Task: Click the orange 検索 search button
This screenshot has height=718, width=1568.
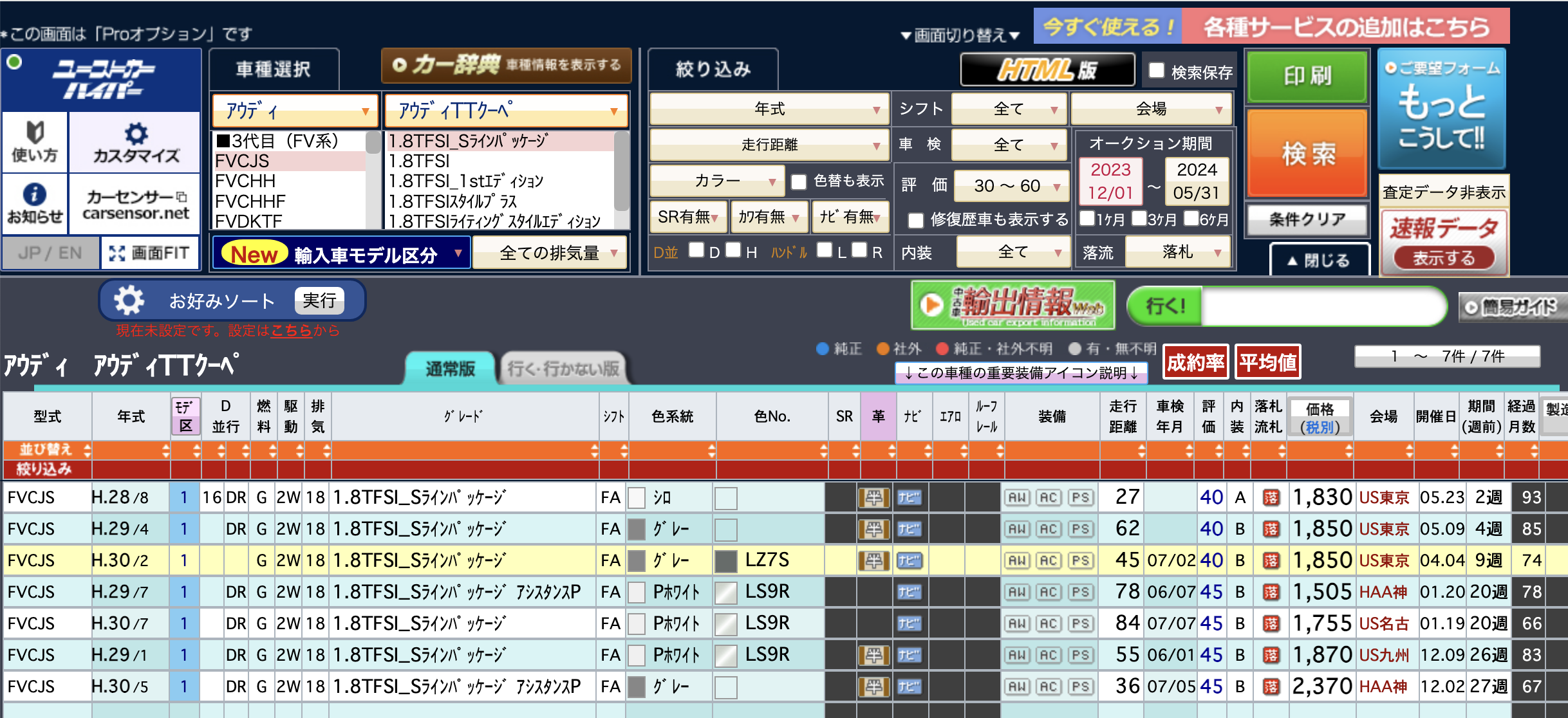Action: coord(1307,153)
